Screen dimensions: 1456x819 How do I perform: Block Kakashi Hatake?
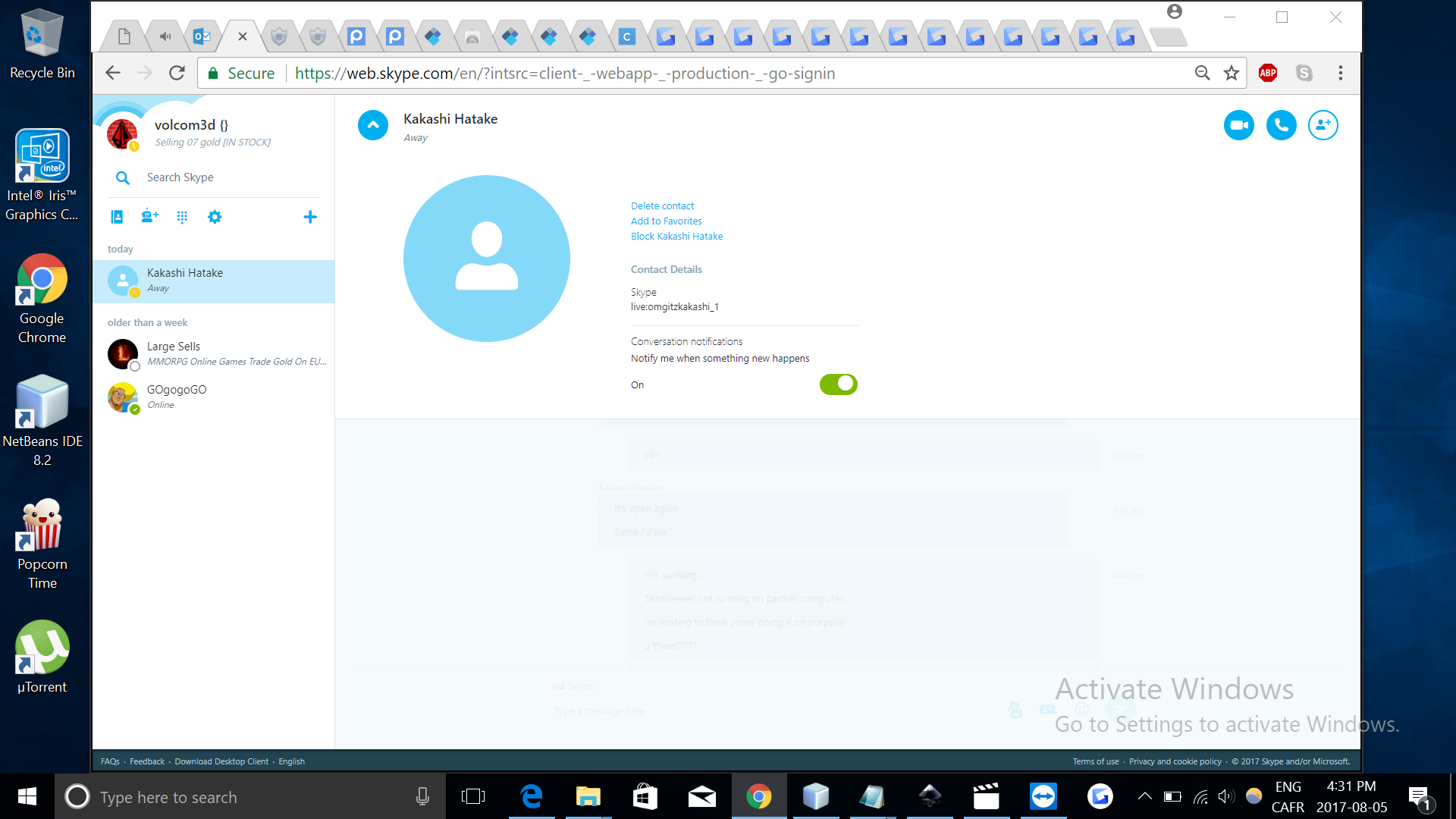tap(676, 236)
